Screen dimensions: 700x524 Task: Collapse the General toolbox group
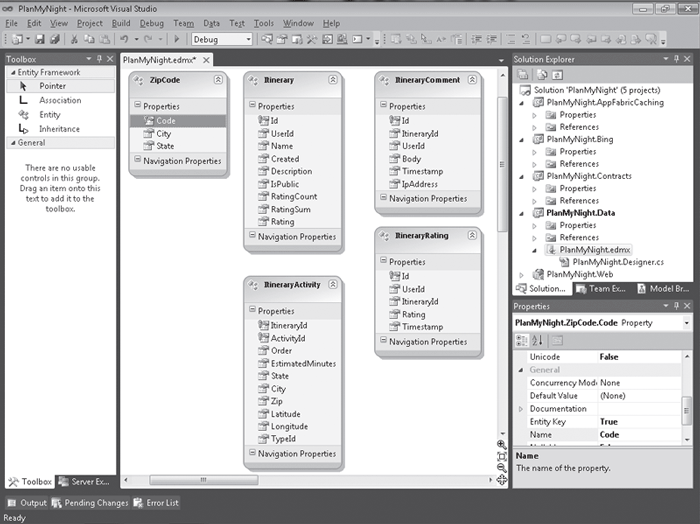[13, 143]
